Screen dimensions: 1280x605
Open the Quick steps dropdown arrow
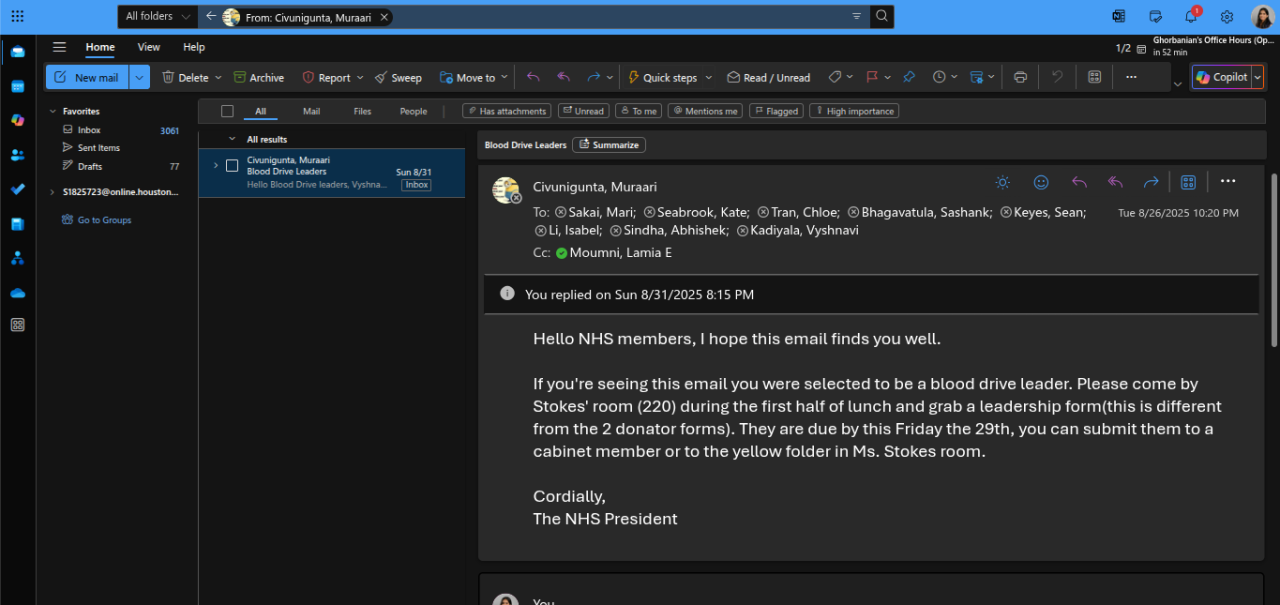(x=709, y=77)
